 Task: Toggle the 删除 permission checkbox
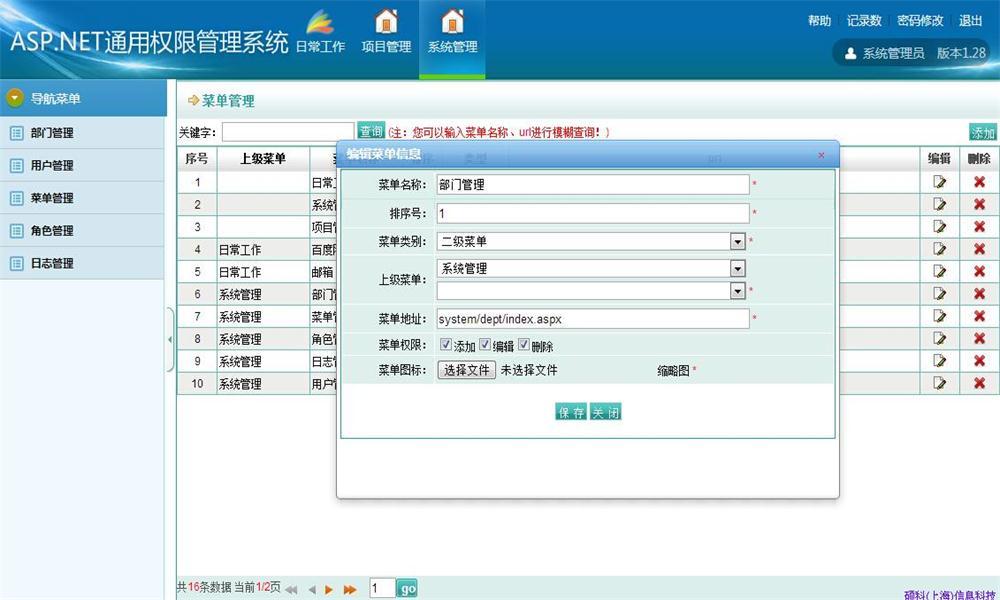524,344
